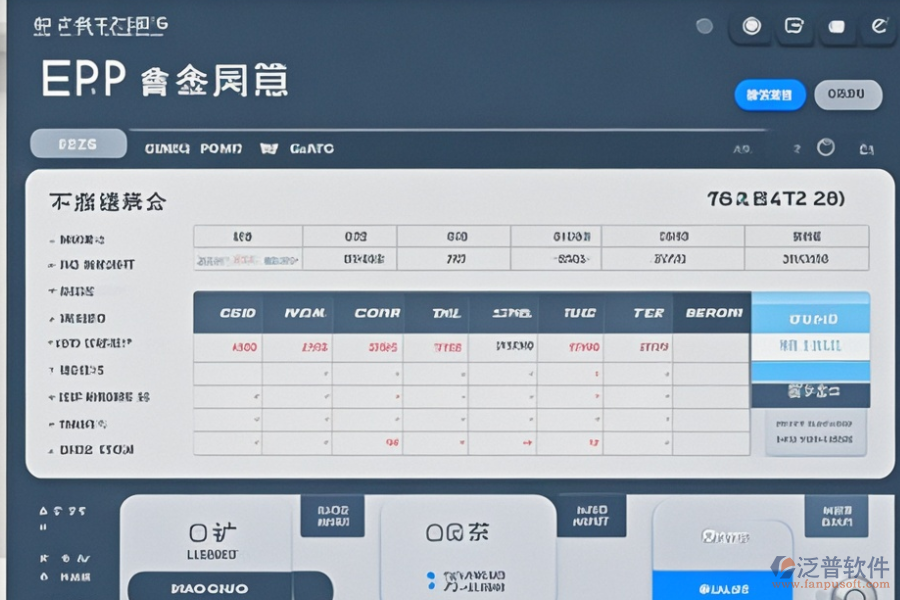Select the highlighted gray tab in the navigation row
Viewport: 900px width, 600px height.
point(78,144)
